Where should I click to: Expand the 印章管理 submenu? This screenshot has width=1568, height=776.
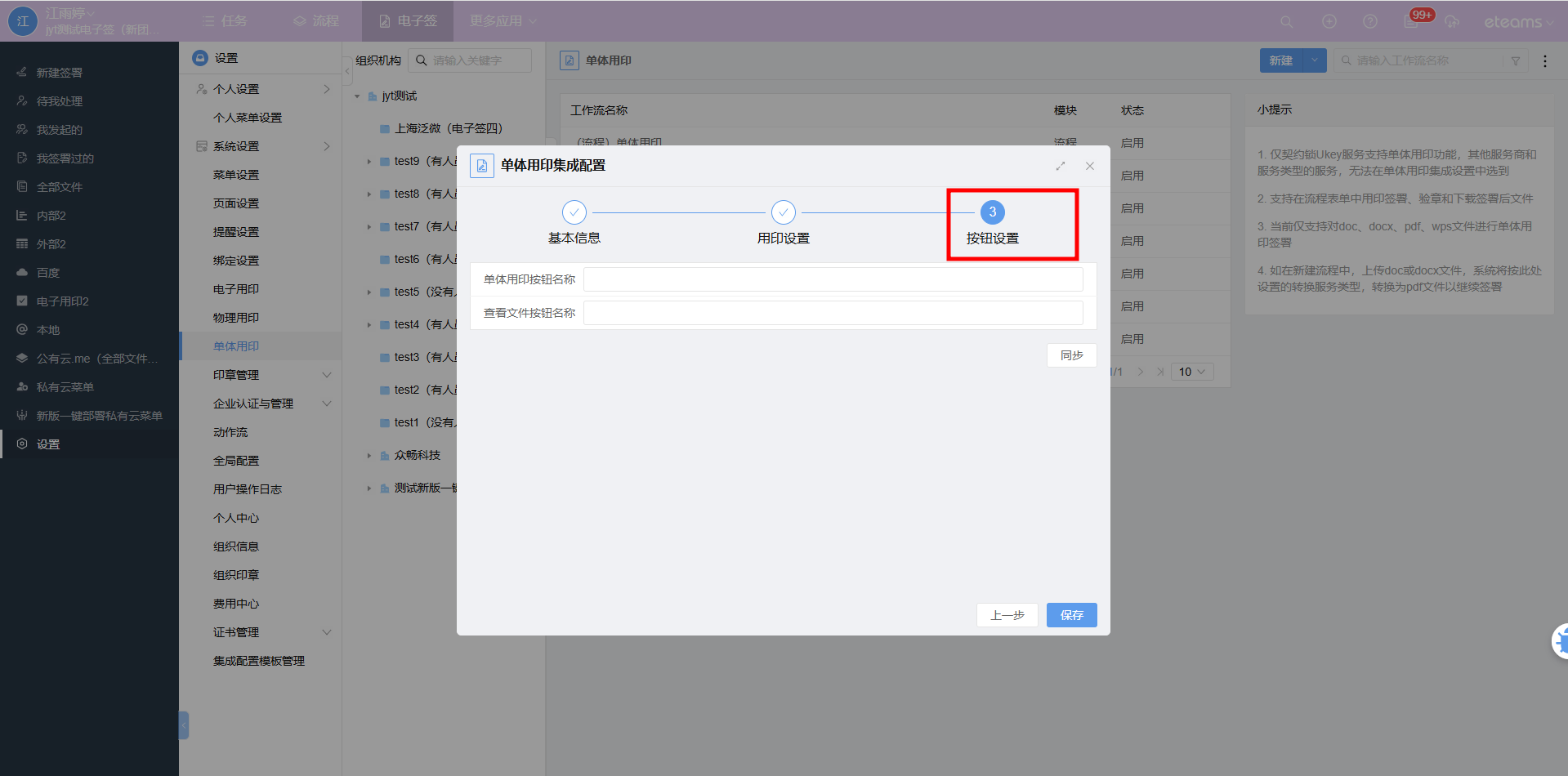(327, 375)
